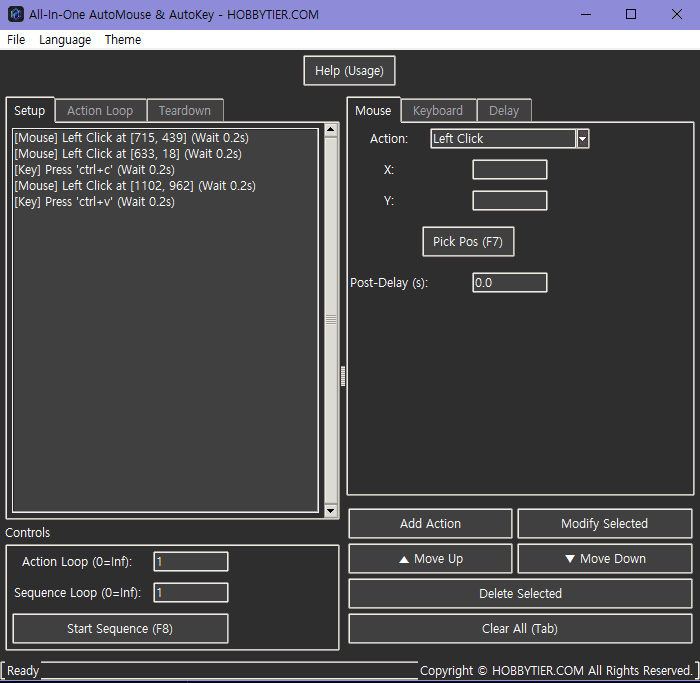Focus the Post-Delay input field
Image resolution: width=700 pixels, height=683 pixels.
point(510,283)
